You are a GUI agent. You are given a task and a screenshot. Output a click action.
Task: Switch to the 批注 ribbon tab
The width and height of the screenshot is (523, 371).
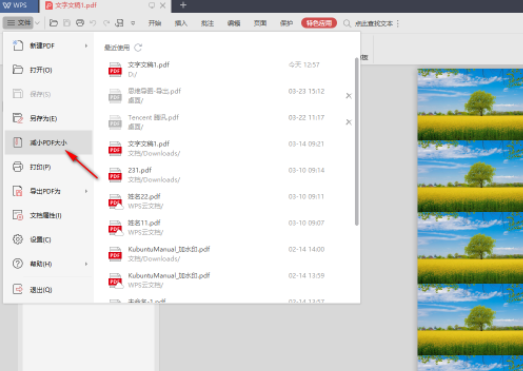pos(207,23)
